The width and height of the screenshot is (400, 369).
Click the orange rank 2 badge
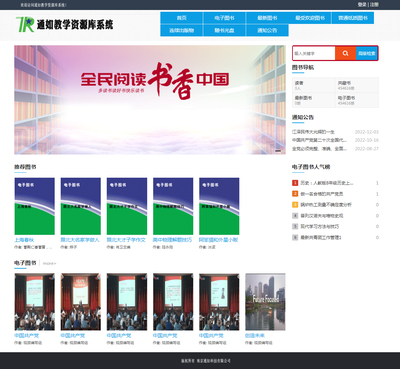pyautogui.click(x=295, y=194)
